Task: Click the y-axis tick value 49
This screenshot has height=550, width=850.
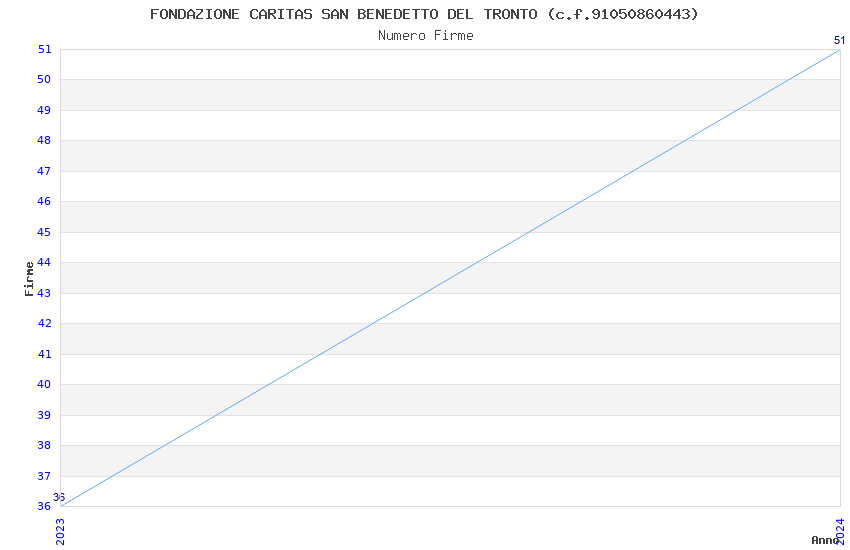Action: click(x=44, y=110)
